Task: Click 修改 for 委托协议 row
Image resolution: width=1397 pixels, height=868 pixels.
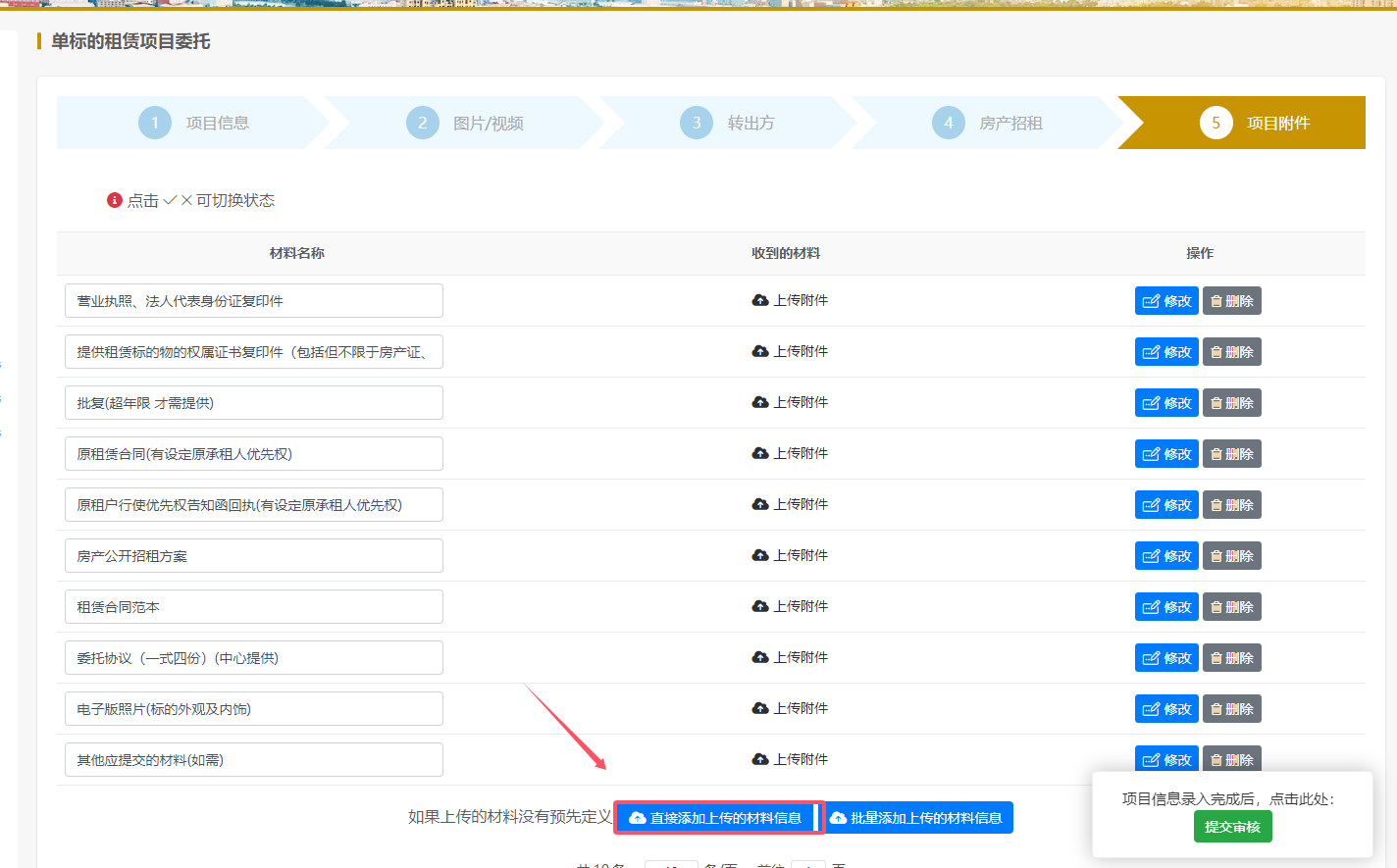Action: click(1166, 658)
